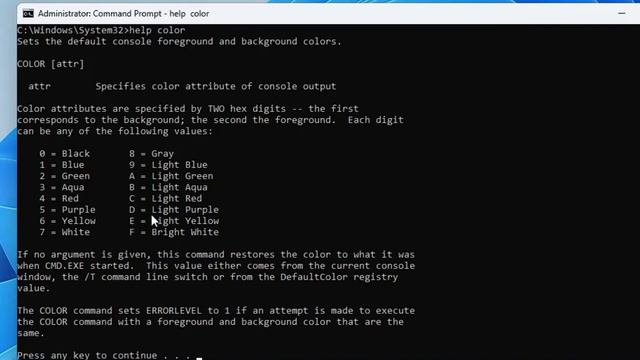
Task: Click the line starting 'If no argument is given'
Action: (x=216, y=255)
